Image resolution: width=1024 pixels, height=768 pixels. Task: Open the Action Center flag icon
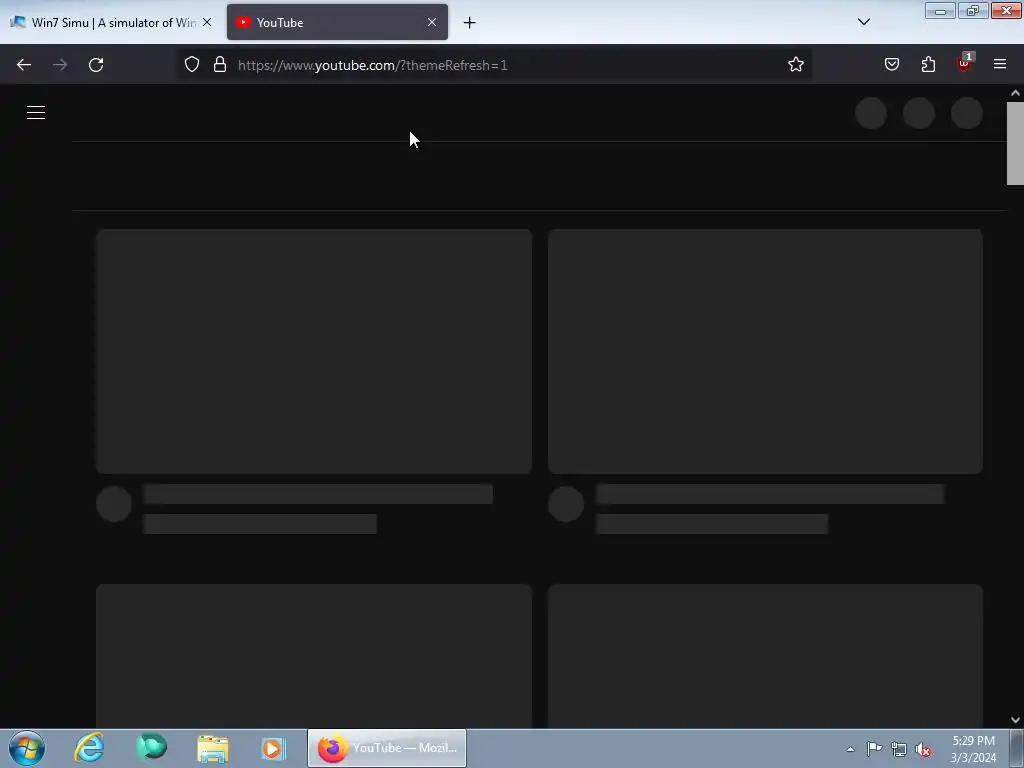tap(874, 749)
